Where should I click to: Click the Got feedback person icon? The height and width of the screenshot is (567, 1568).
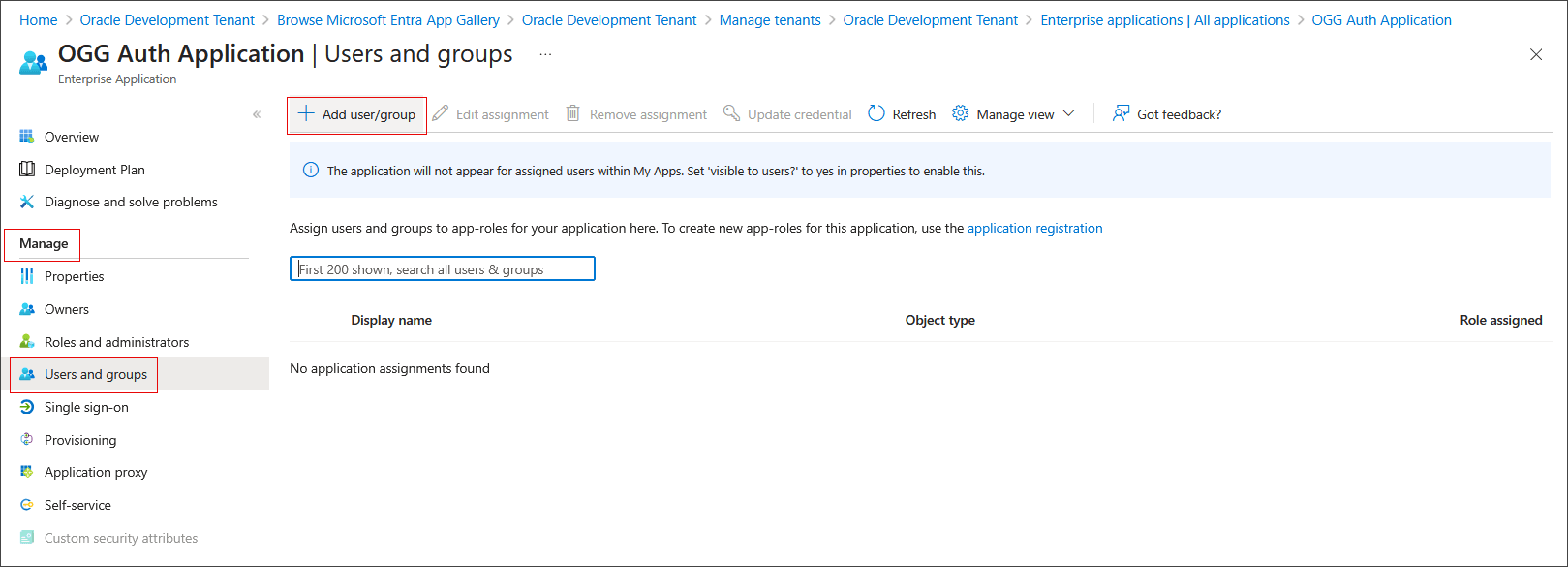click(x=1122, y=113)
